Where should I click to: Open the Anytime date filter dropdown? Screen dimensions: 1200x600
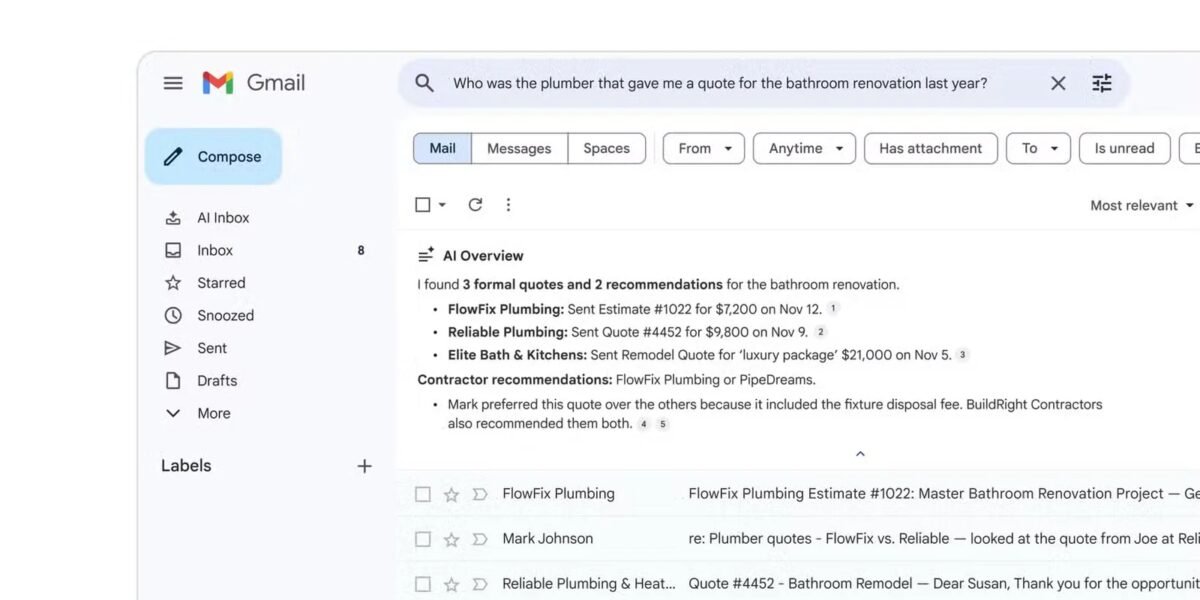[x=804, y=148]
